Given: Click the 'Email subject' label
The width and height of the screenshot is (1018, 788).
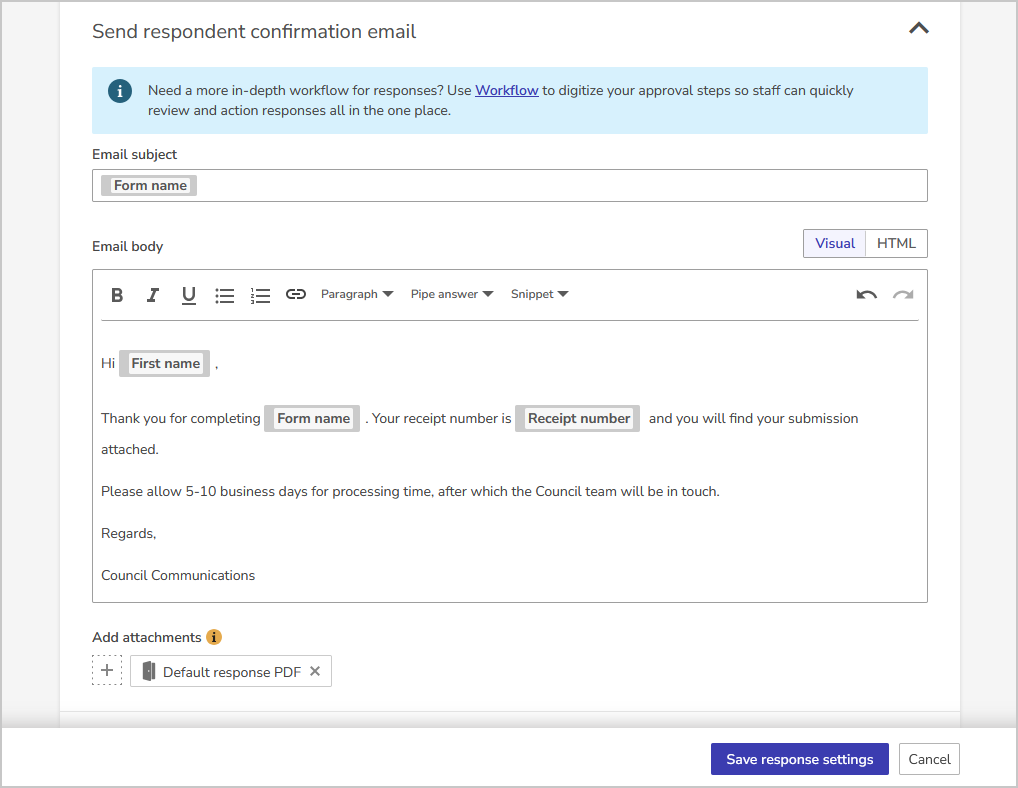Looking at the screenshot, I should 134,154.
